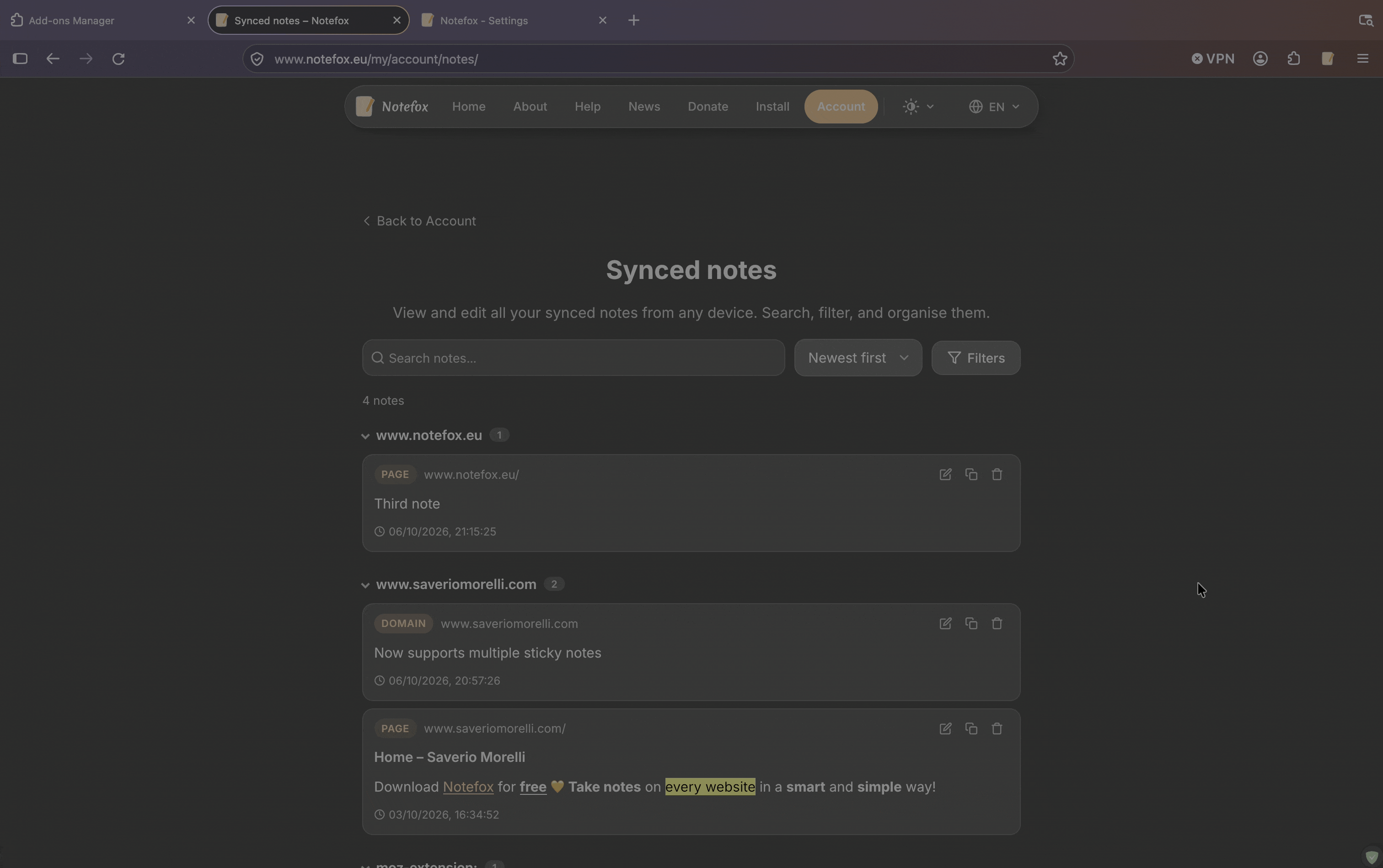The width and height of the screenshot is (1383, 868).
Task: Reload the current page
Action: point(118,59)
